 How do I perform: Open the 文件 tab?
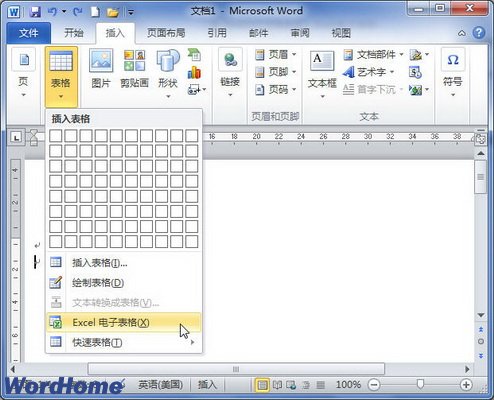pyautogui.click(x=29, y=33)
